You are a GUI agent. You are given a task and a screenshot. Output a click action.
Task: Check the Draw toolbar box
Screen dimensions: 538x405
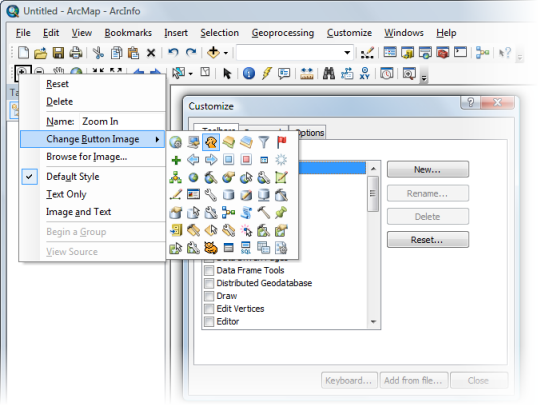pos(209,296)
